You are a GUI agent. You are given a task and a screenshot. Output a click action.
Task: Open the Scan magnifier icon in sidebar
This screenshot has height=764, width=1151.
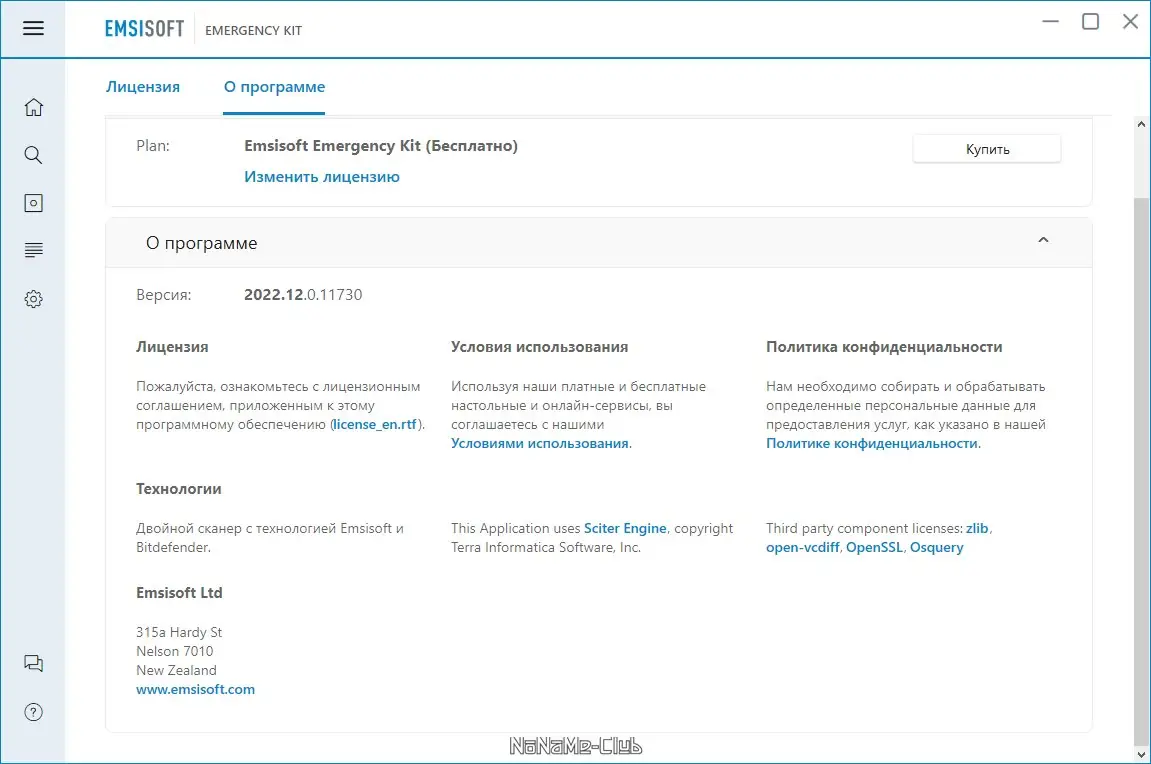(x=33, y=155)
